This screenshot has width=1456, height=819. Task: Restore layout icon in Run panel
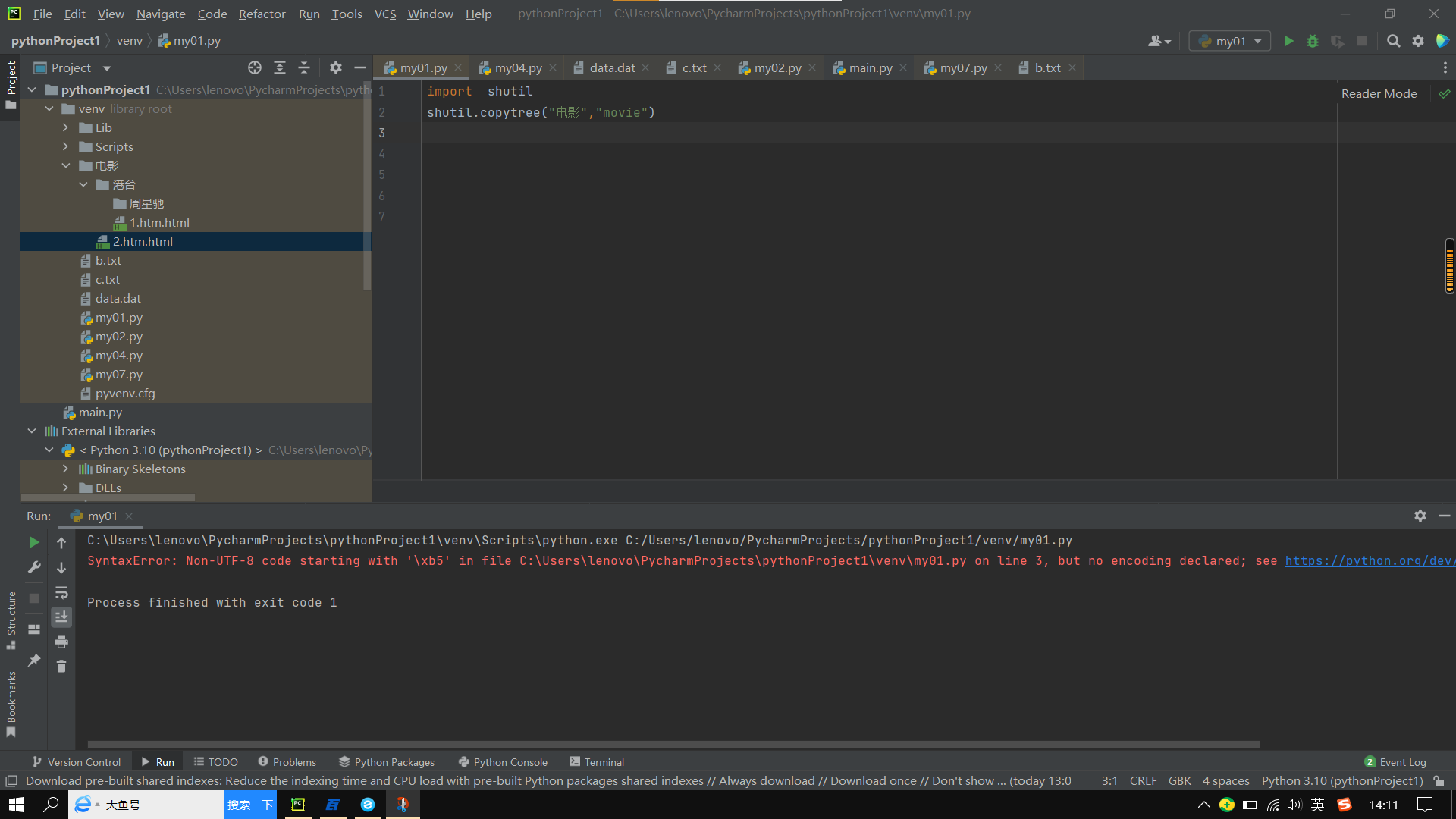34,629
